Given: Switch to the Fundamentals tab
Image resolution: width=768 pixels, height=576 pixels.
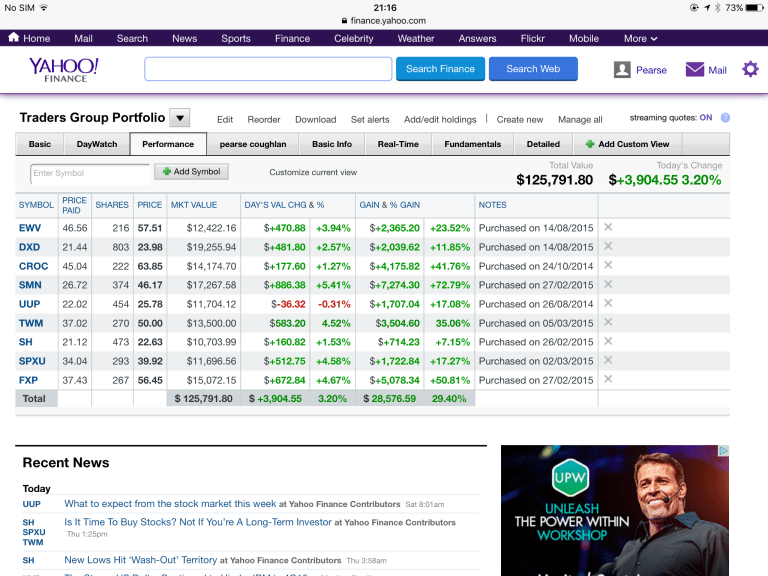Looking at the screenshot, I should click(473, 144).
